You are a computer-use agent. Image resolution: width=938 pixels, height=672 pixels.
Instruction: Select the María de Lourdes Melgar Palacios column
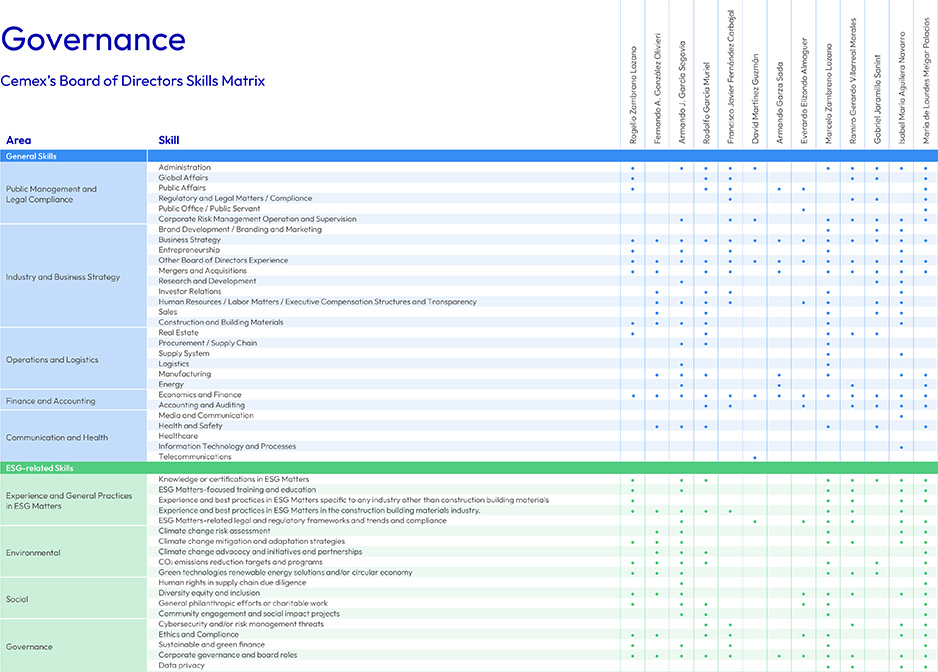pyautogui.click(x=926, y=84)
